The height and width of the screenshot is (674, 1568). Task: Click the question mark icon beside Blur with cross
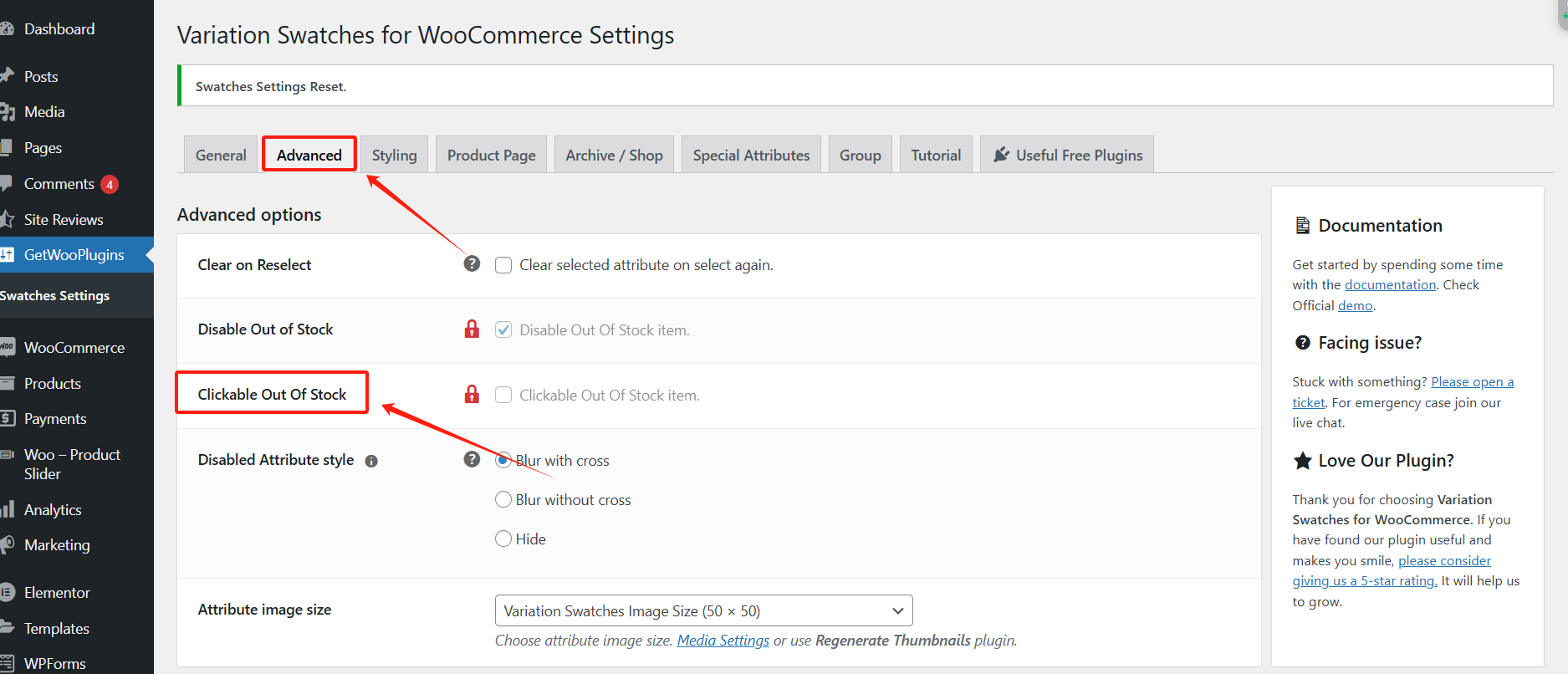(472, 460)
